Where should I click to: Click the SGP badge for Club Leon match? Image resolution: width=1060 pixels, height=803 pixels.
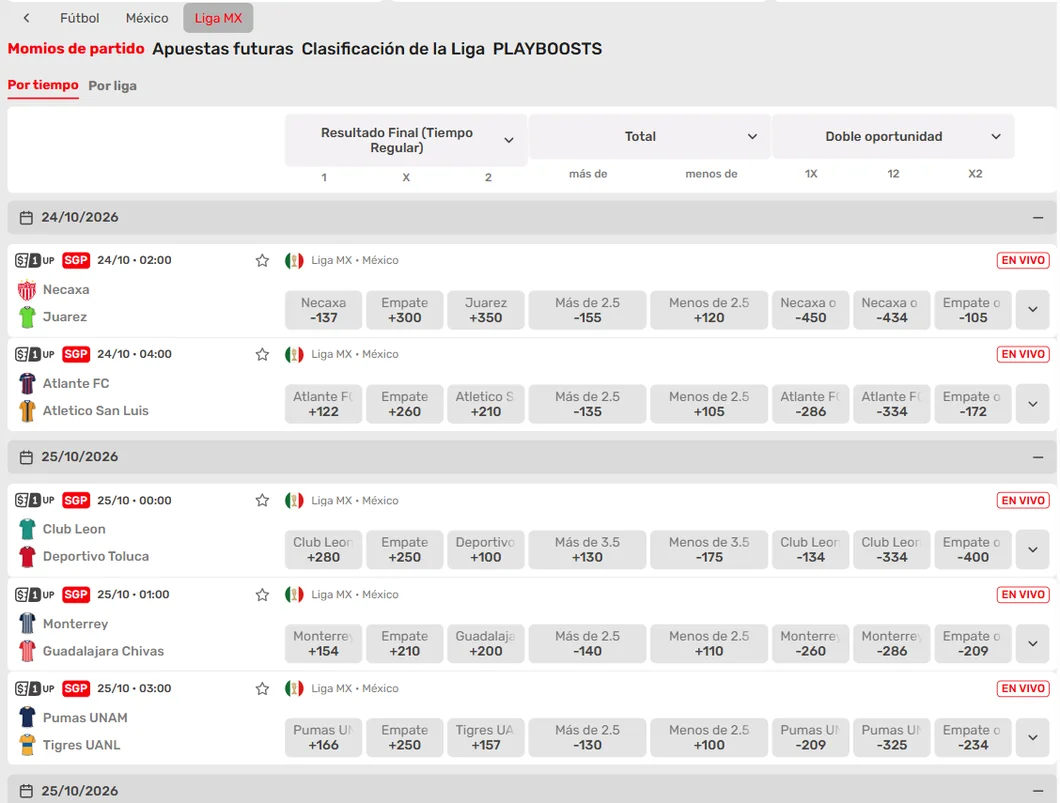point(76,500)
